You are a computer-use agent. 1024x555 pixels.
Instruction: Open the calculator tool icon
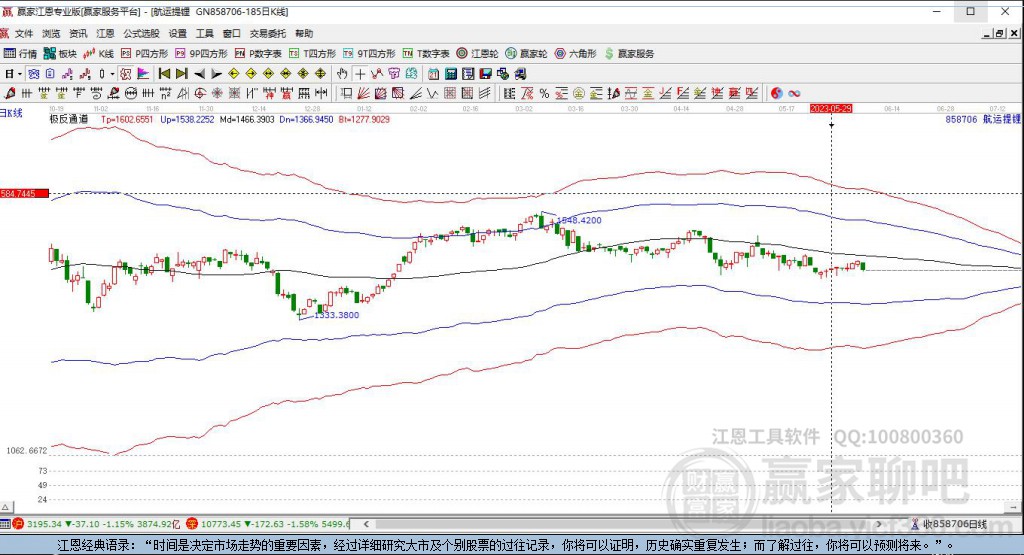(451, 74)
